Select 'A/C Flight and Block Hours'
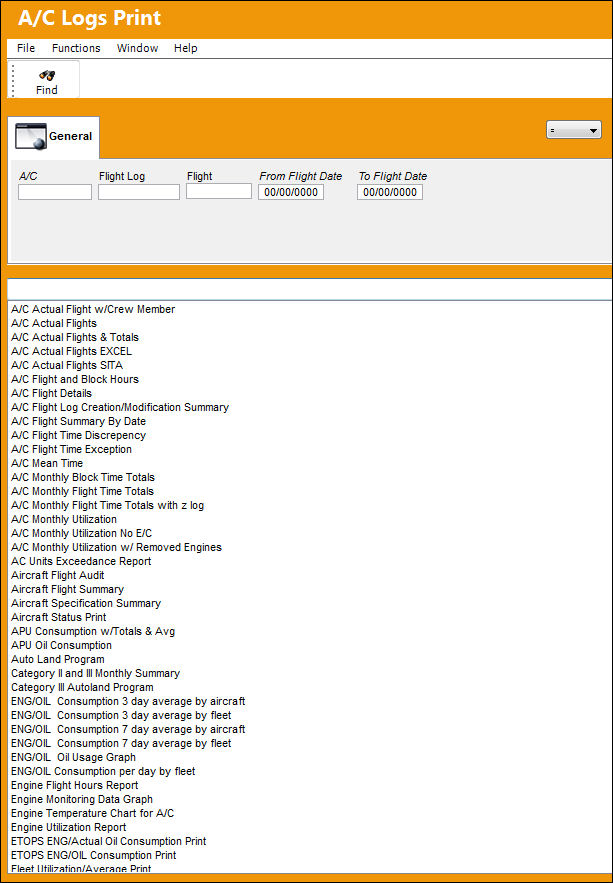This screenshot has width=613, height=883. (75, 380)
